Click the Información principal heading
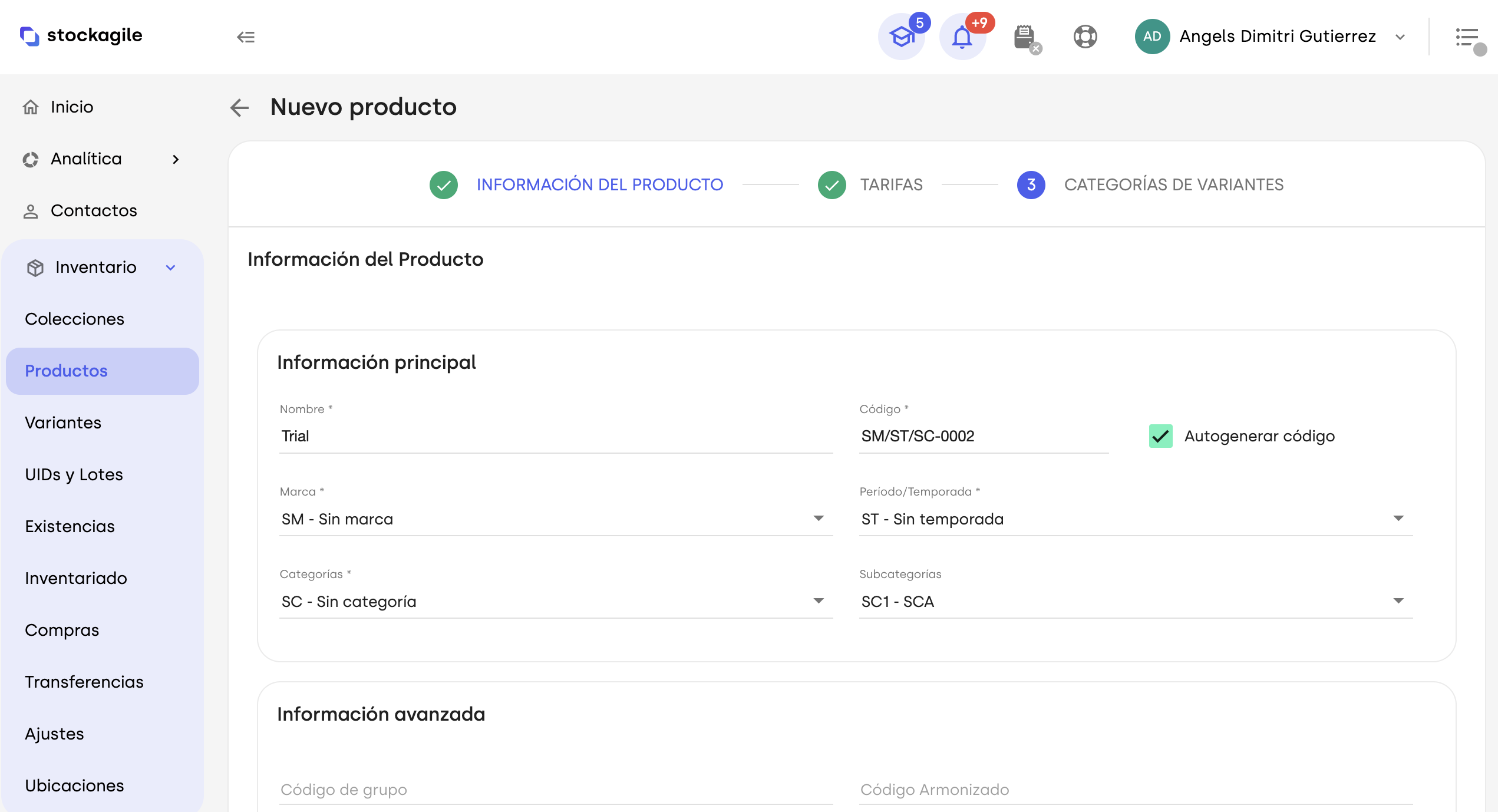 (x=377, y=362)
